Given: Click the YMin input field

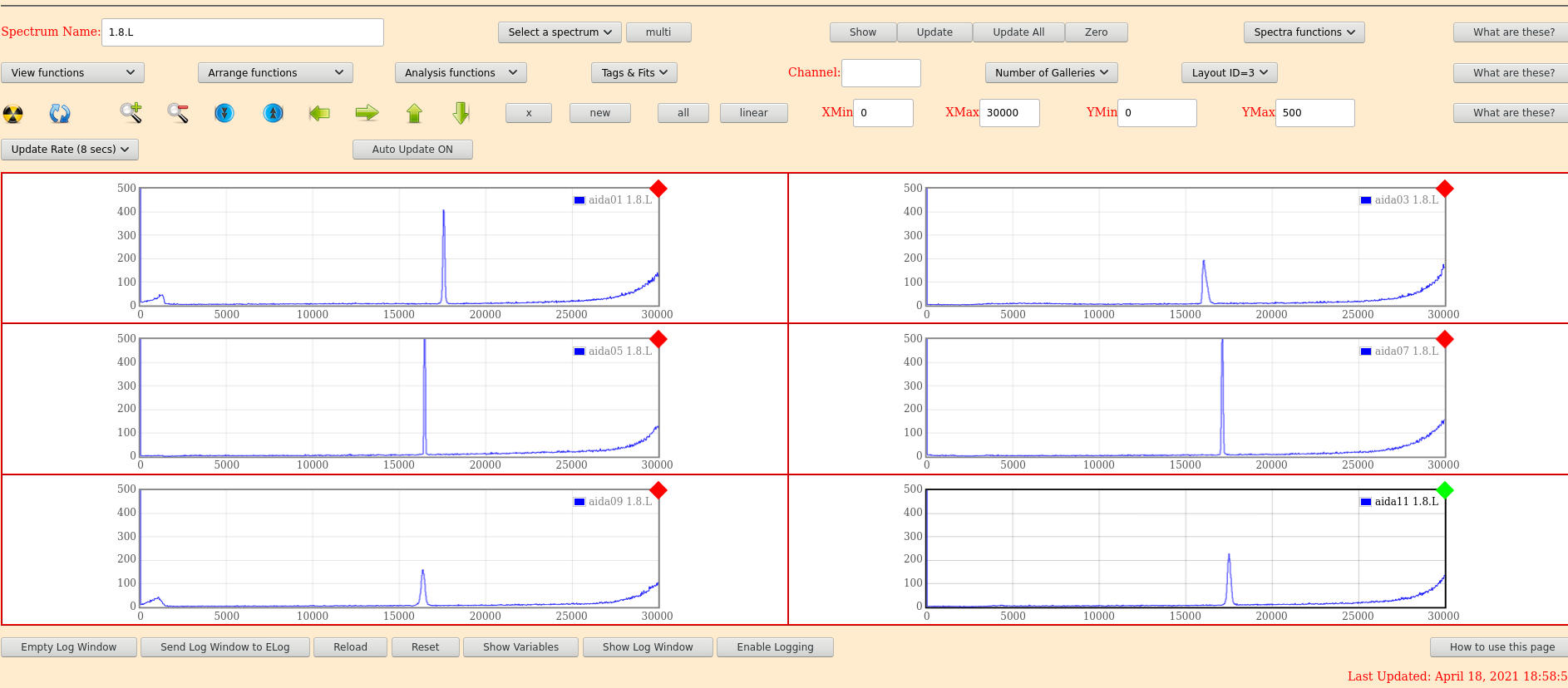Looking at the screenshot, I should tap(1157, 113).
